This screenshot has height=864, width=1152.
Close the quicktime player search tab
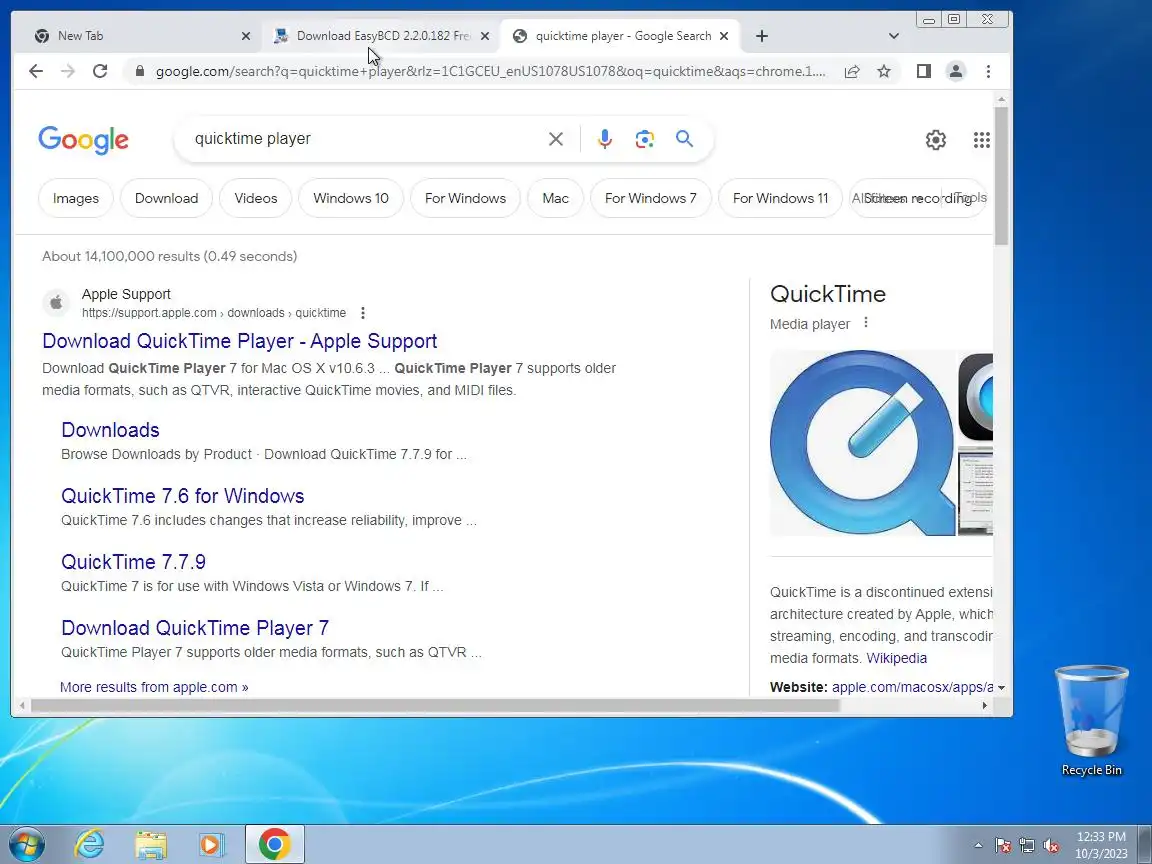pos(724,36)
